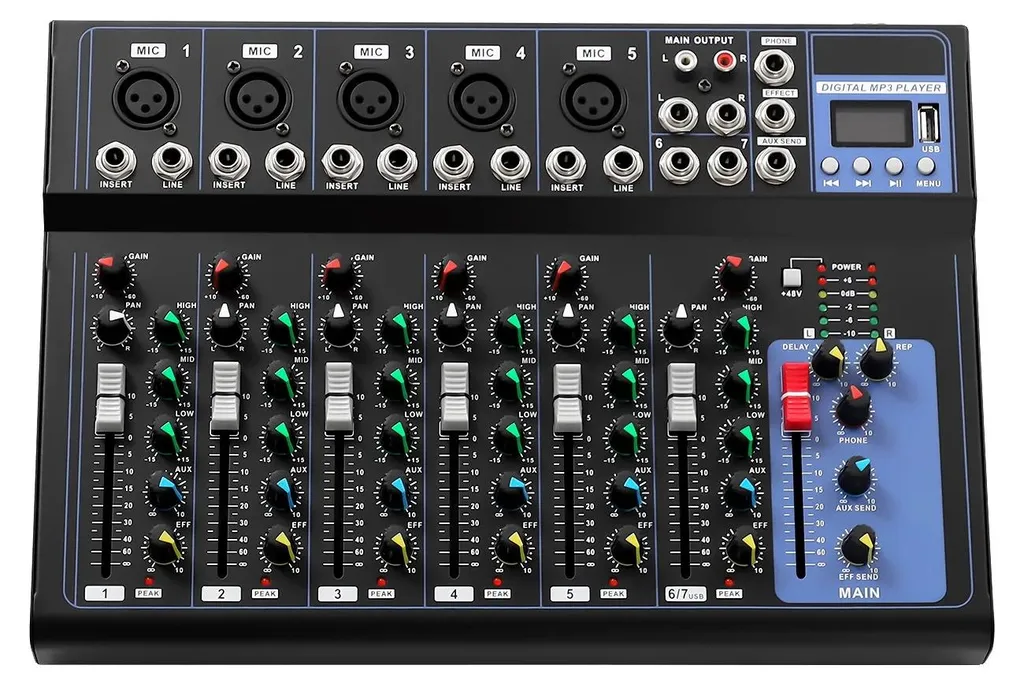Image resolution: width=1024 pixels, height=685 pixels.
Task: Click the channel 6/7 GAIN knob
Action: click(x=733, y=275)
